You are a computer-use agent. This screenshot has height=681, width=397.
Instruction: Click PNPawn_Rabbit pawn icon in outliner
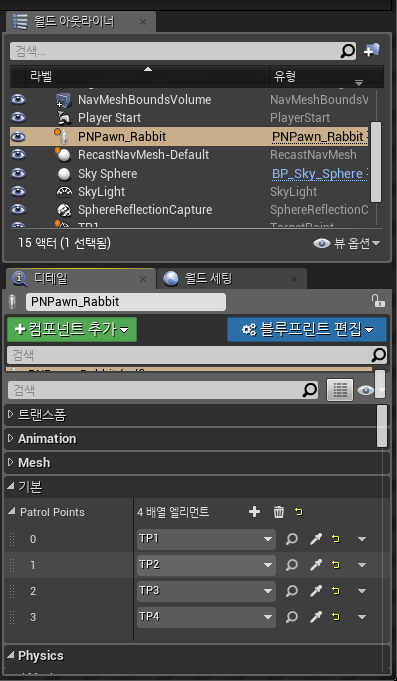point(63,136)
